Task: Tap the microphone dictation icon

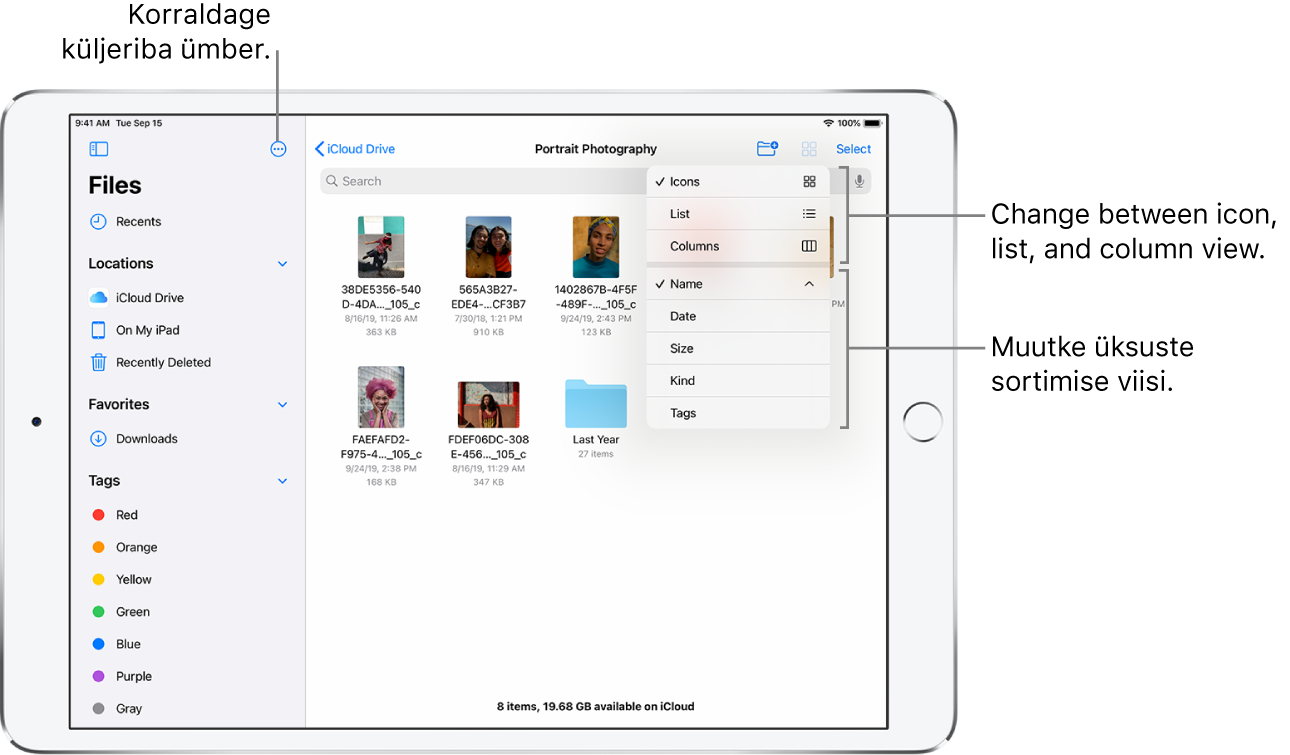Action: point(859,181)
